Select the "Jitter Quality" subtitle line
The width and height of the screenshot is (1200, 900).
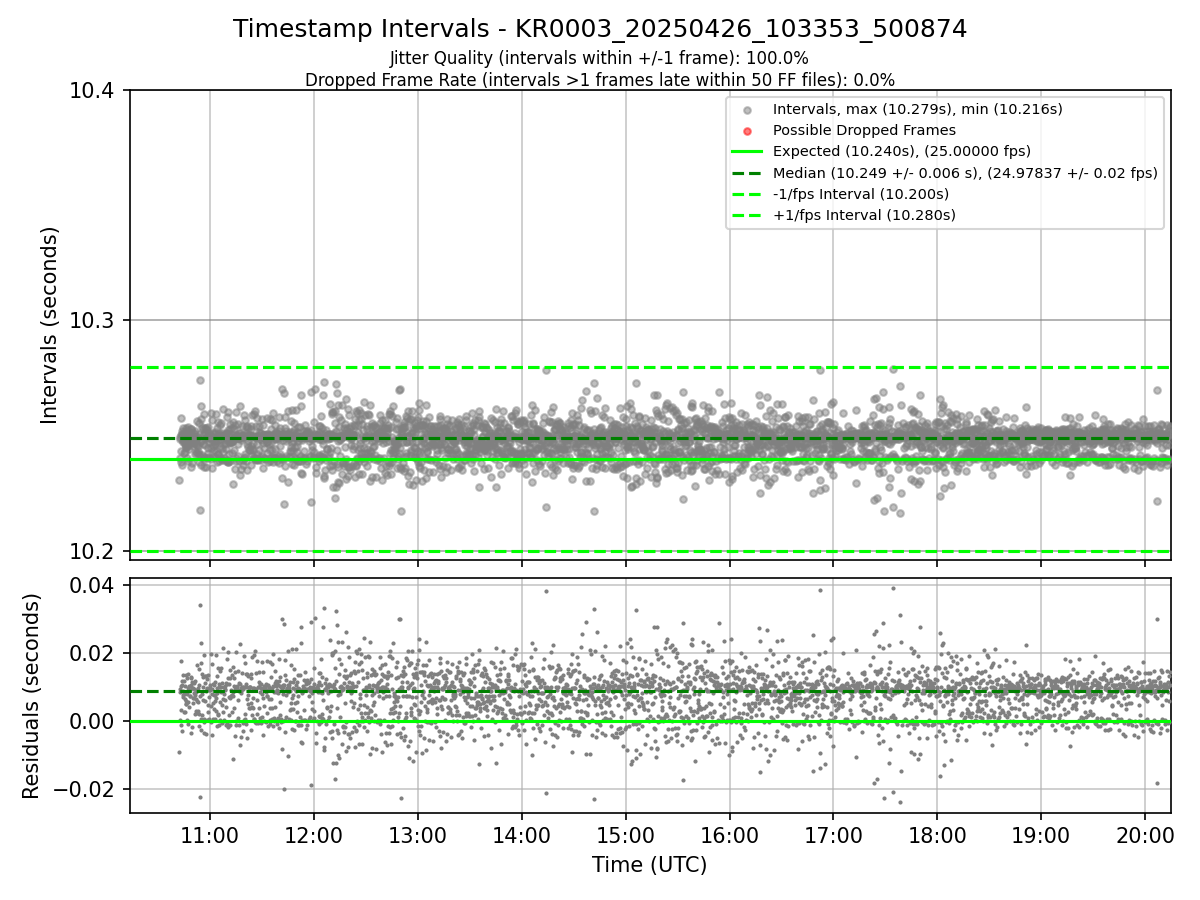pyautogui.click(x=600, y=59)
